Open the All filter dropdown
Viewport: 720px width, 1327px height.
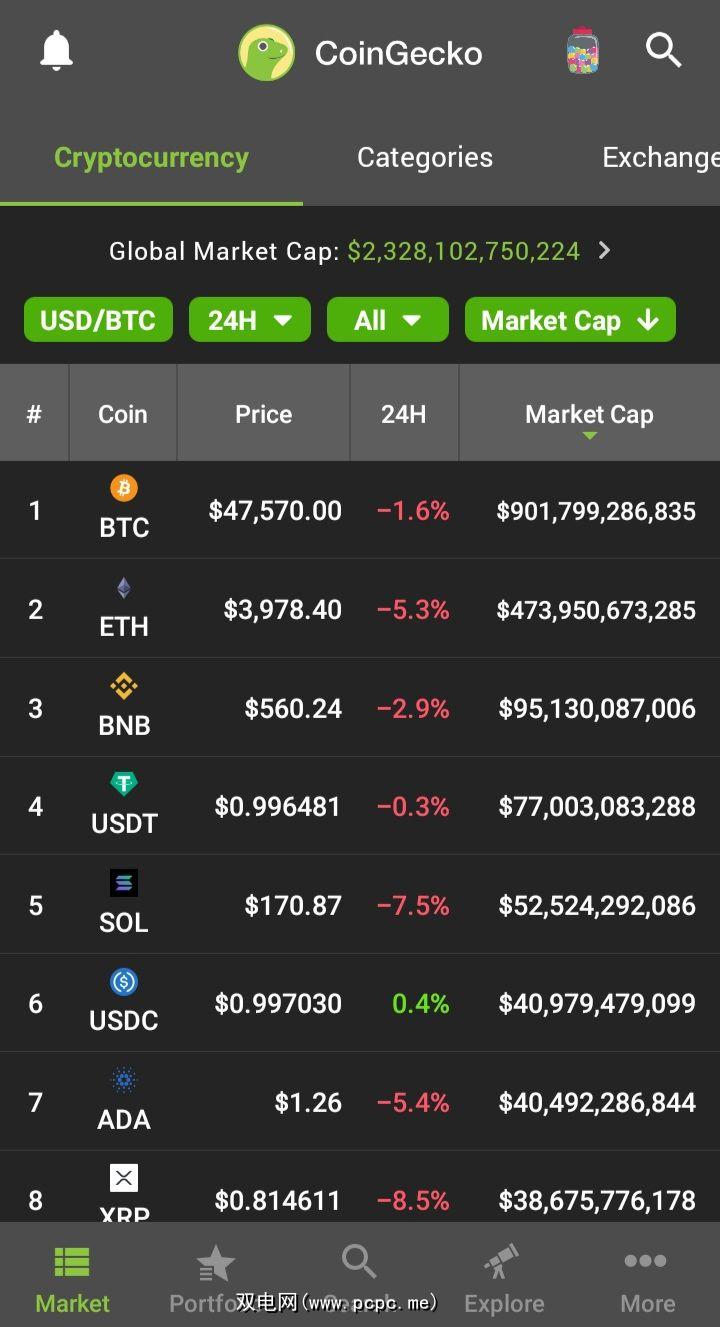[387, 320]
